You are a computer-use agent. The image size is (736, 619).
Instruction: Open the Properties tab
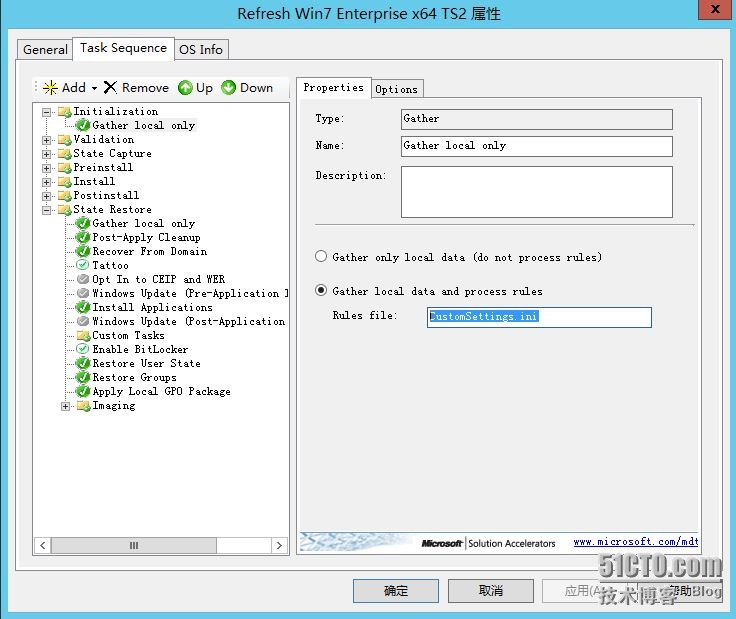click(334, 87)
